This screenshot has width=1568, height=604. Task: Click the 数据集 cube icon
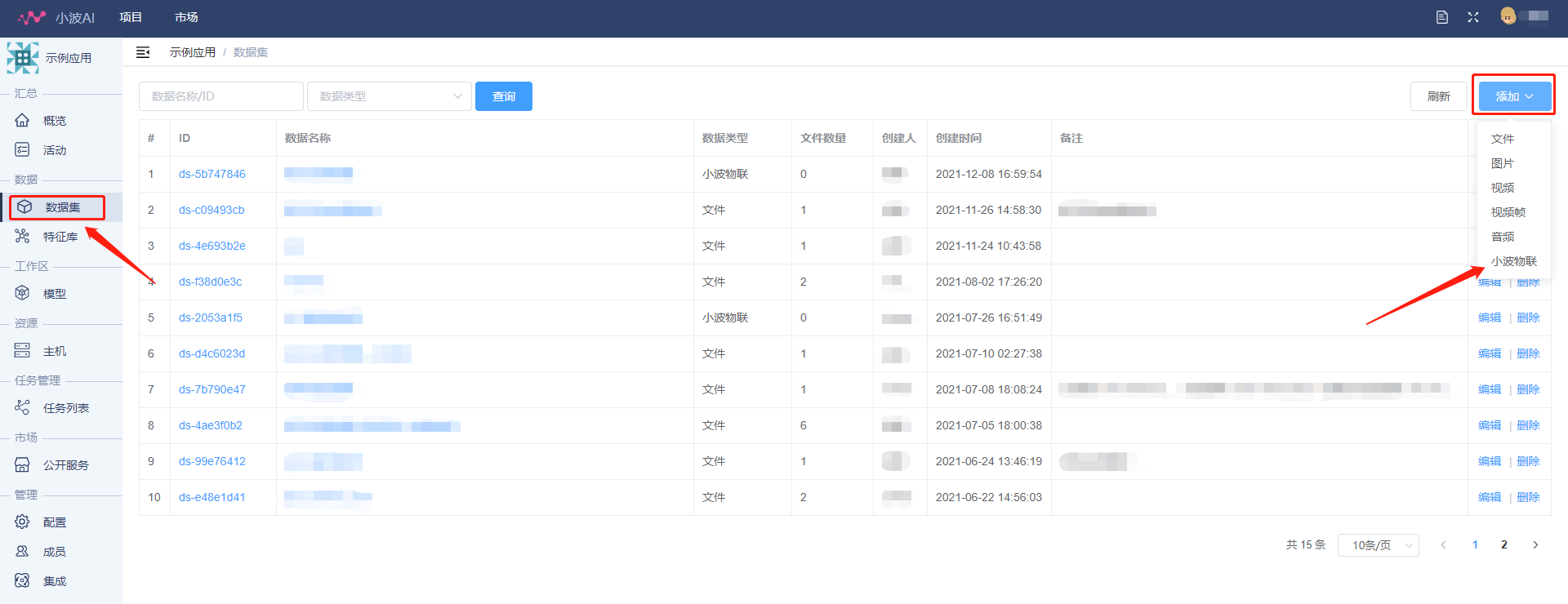point(24,207)
